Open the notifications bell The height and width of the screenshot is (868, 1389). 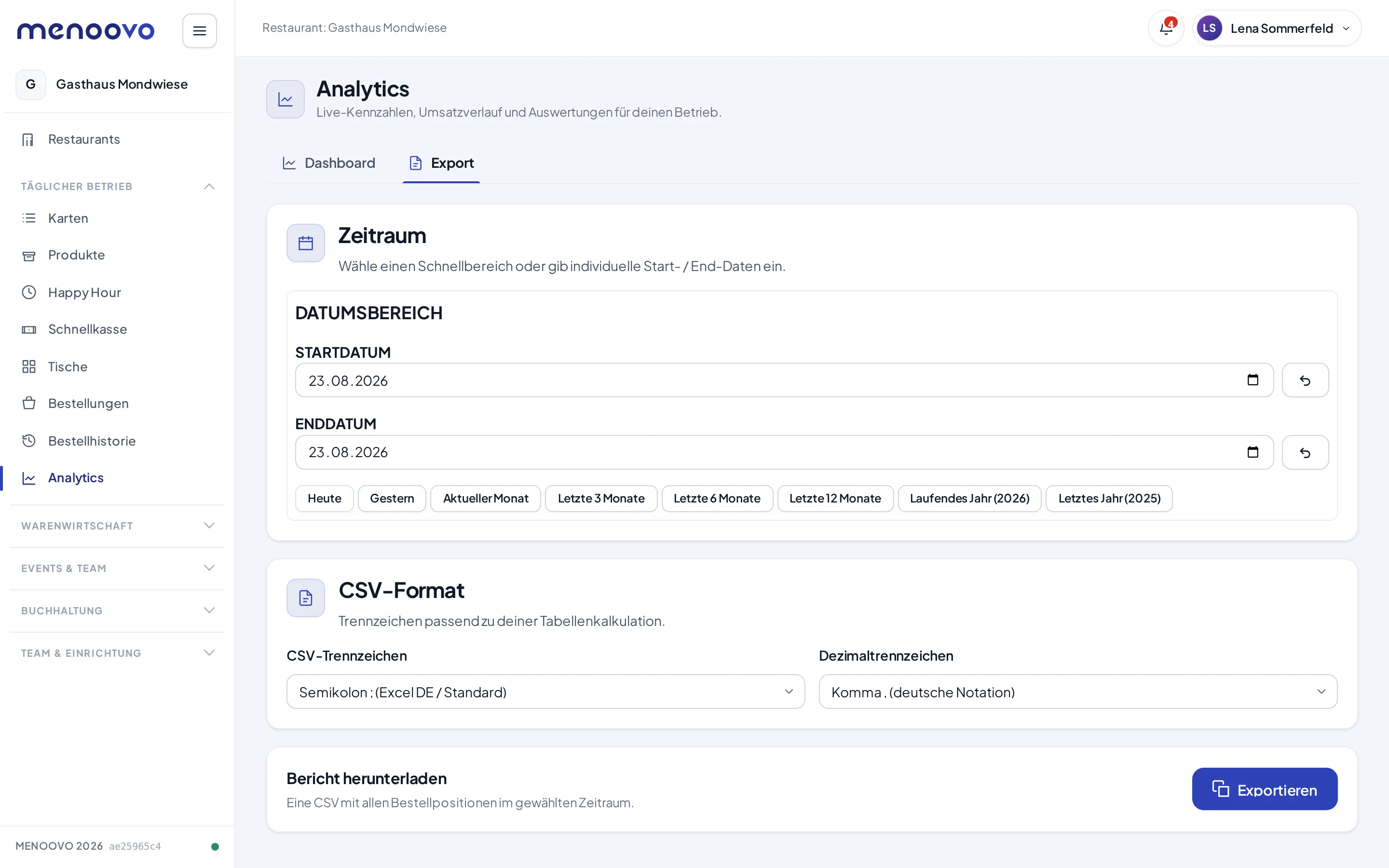pyautogui.click(x=1166, y=28)
